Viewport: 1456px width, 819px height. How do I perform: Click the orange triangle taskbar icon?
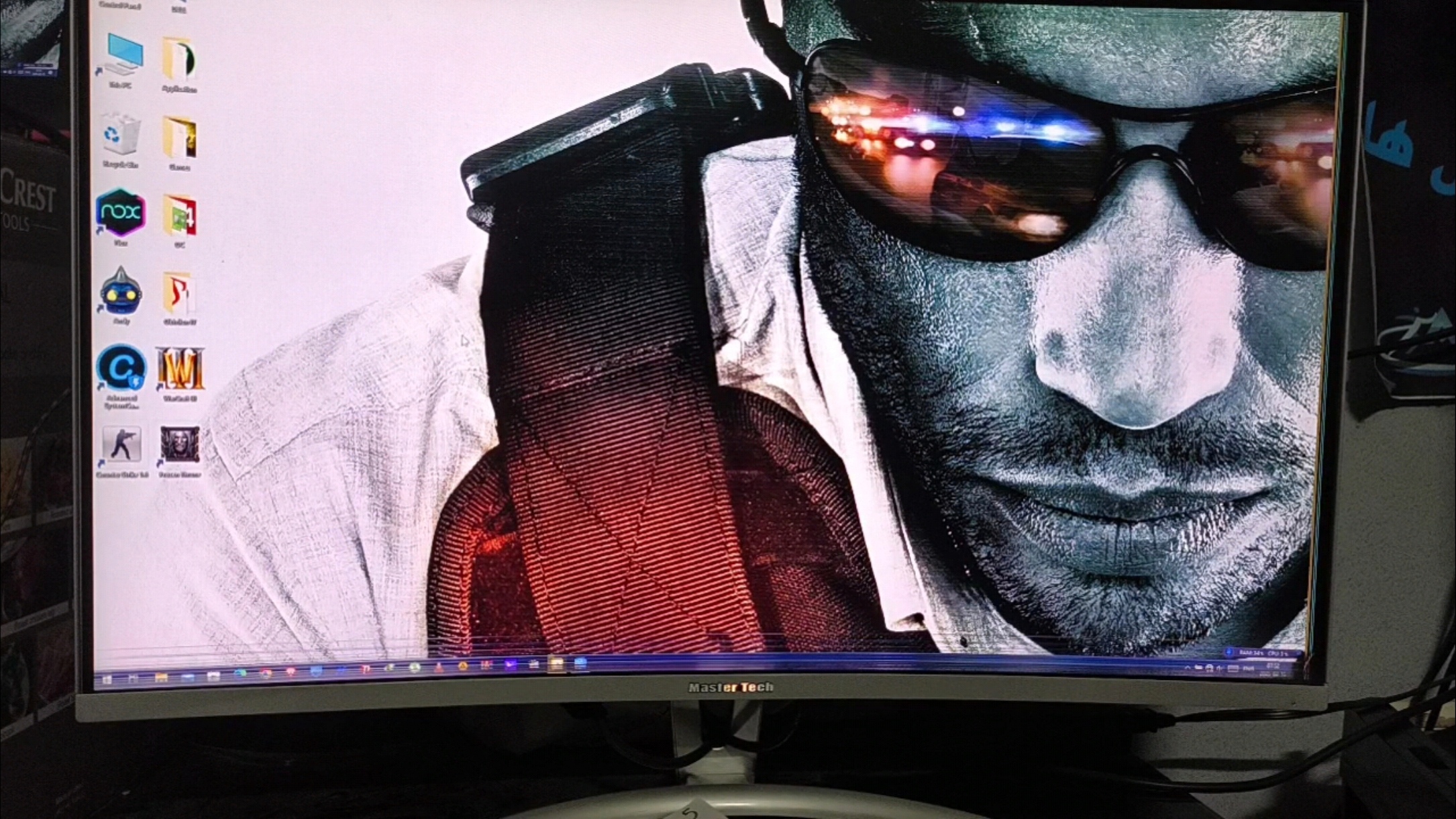pyautogui.click(x=463, y=666)
